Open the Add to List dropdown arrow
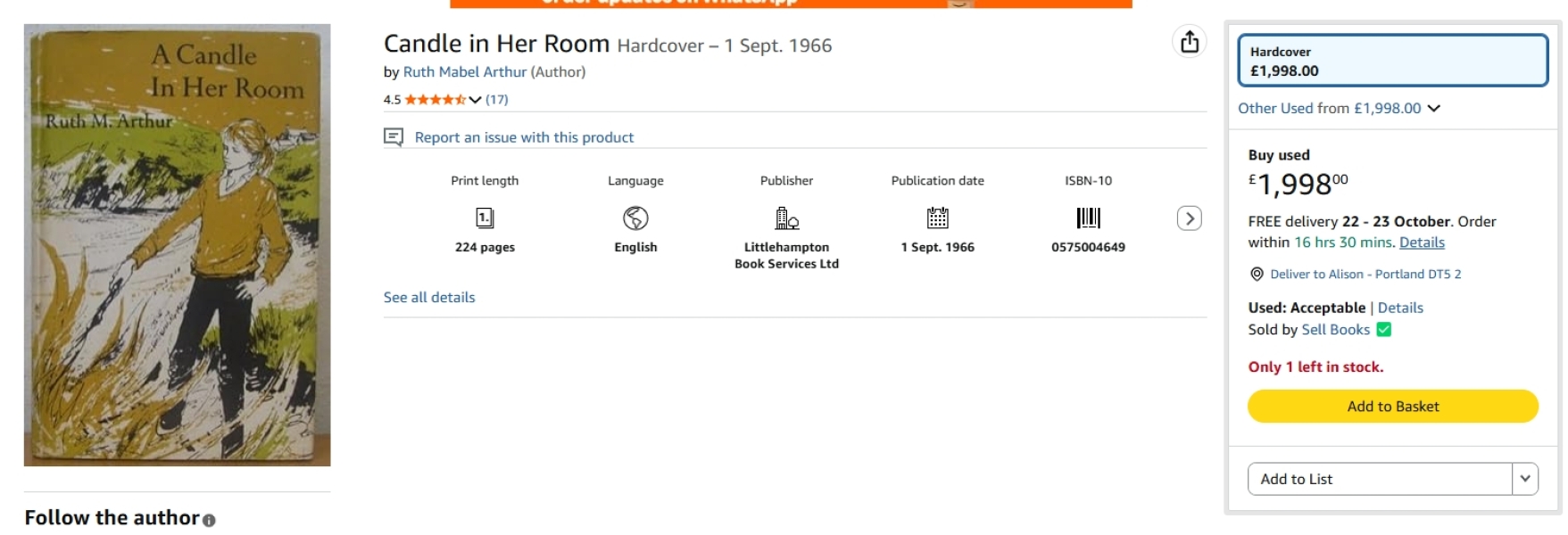Image resolution: width=1568 pixels, height=535 pixels. point(1525,479)
